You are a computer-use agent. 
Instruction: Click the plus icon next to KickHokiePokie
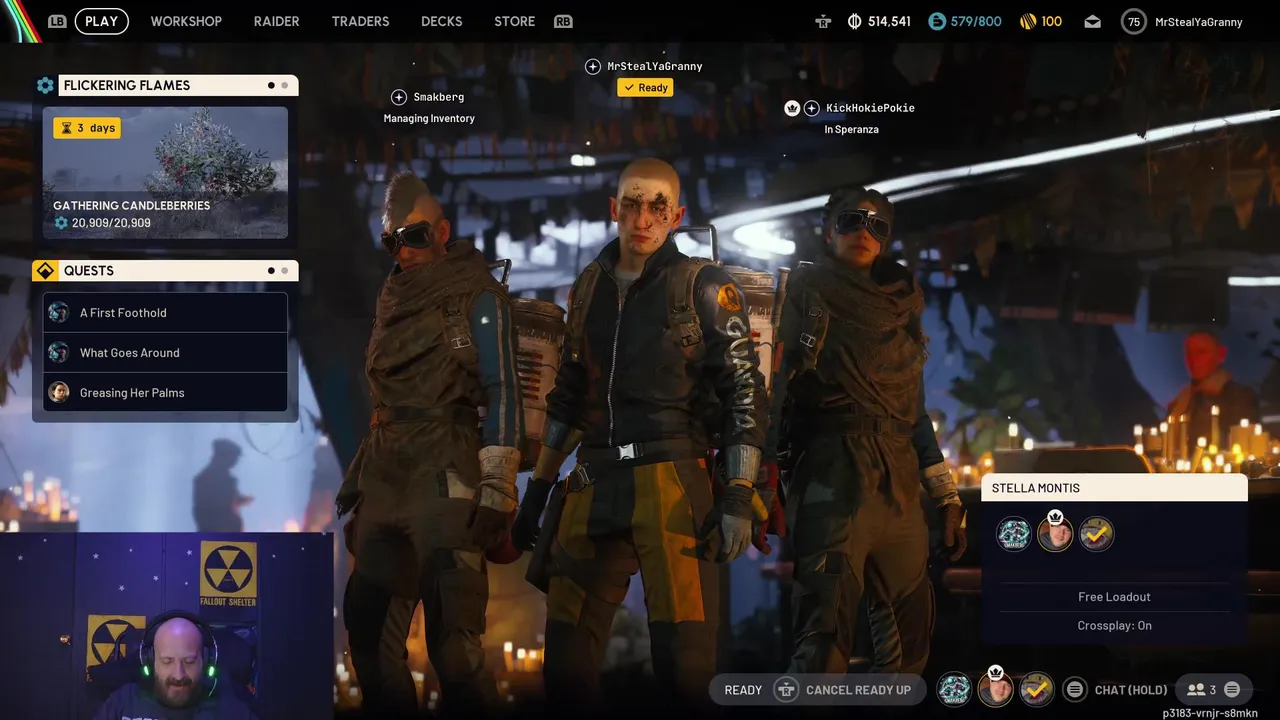[x=811, y=108]
